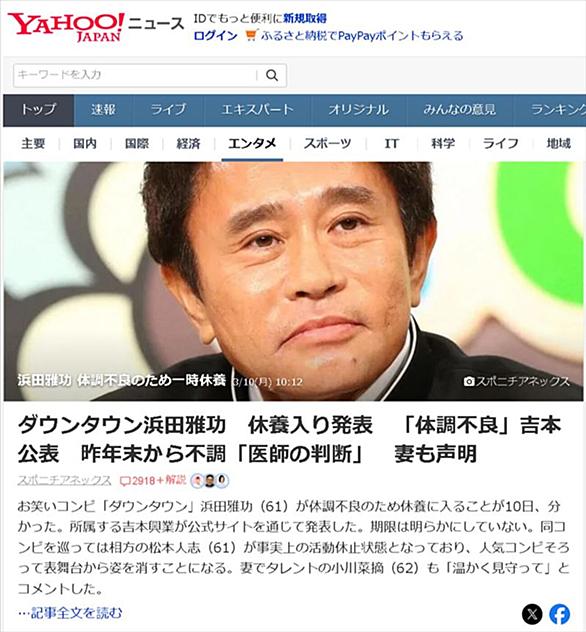The height and width of the screenshot is (632, 586).
Task: Click the 新規取得 link
Action: (305, 18)
